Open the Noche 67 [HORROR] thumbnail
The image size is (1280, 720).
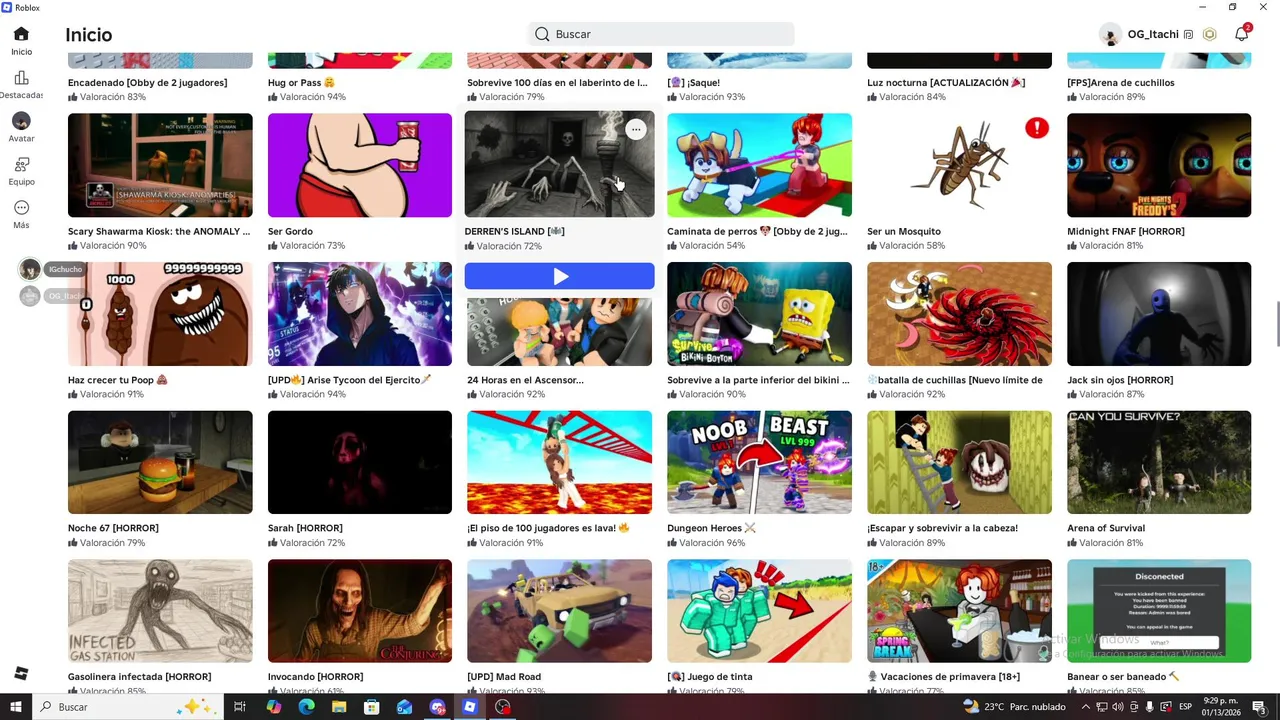tap(160, 462)
